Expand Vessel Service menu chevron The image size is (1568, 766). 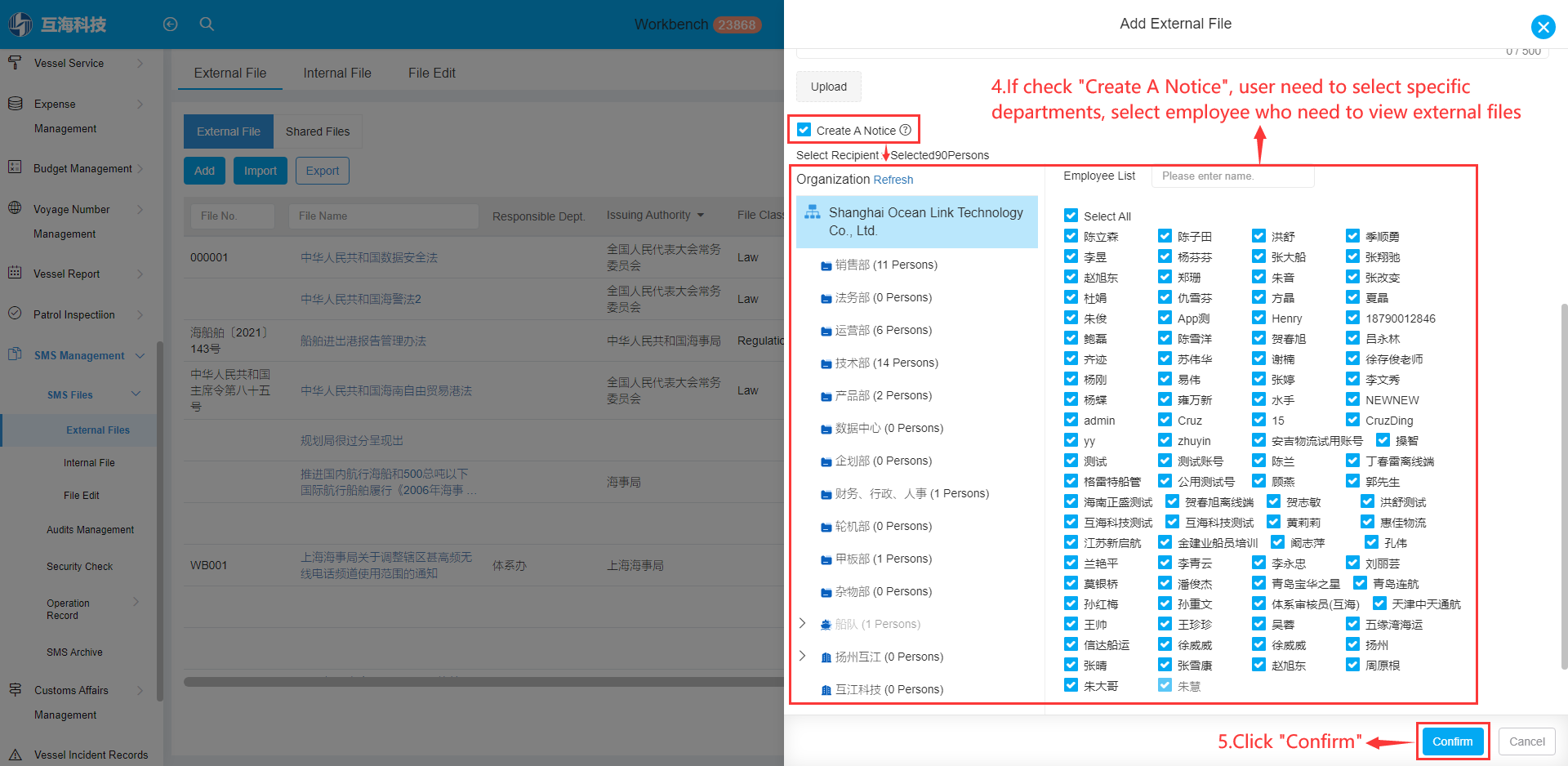[140, 63]
